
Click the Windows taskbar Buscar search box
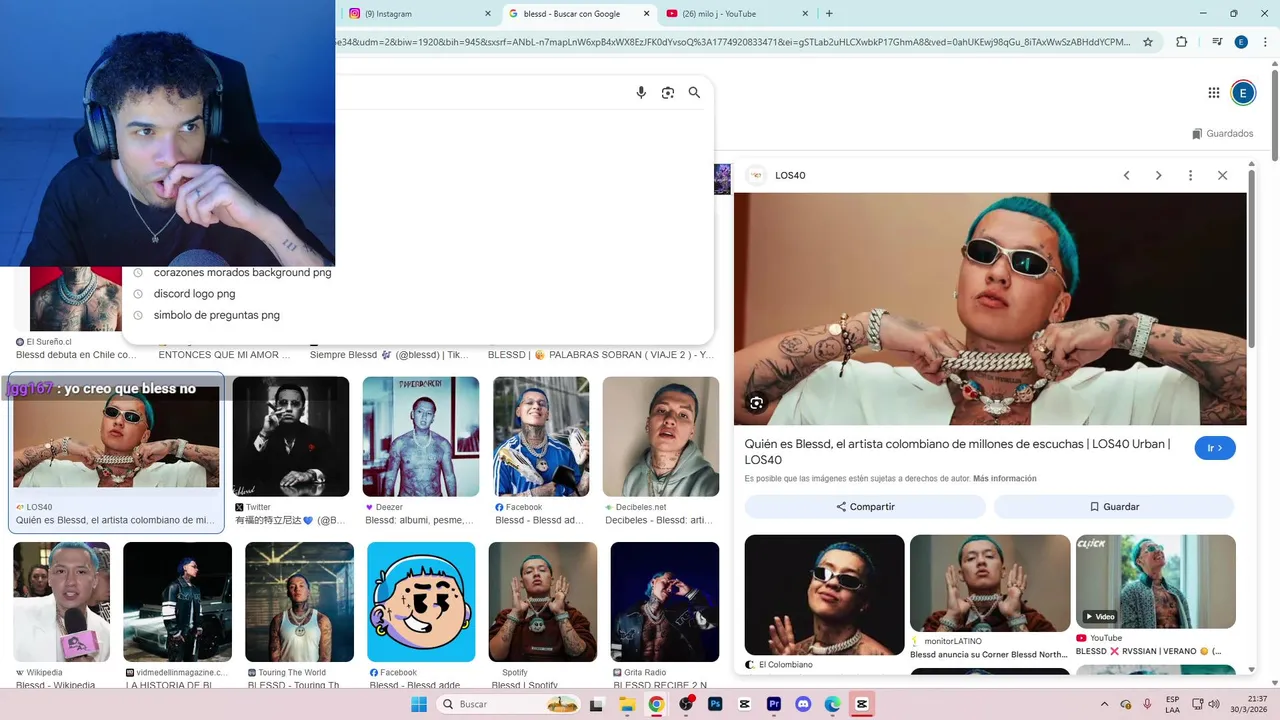pyautogui.click(x=508, y=704)
